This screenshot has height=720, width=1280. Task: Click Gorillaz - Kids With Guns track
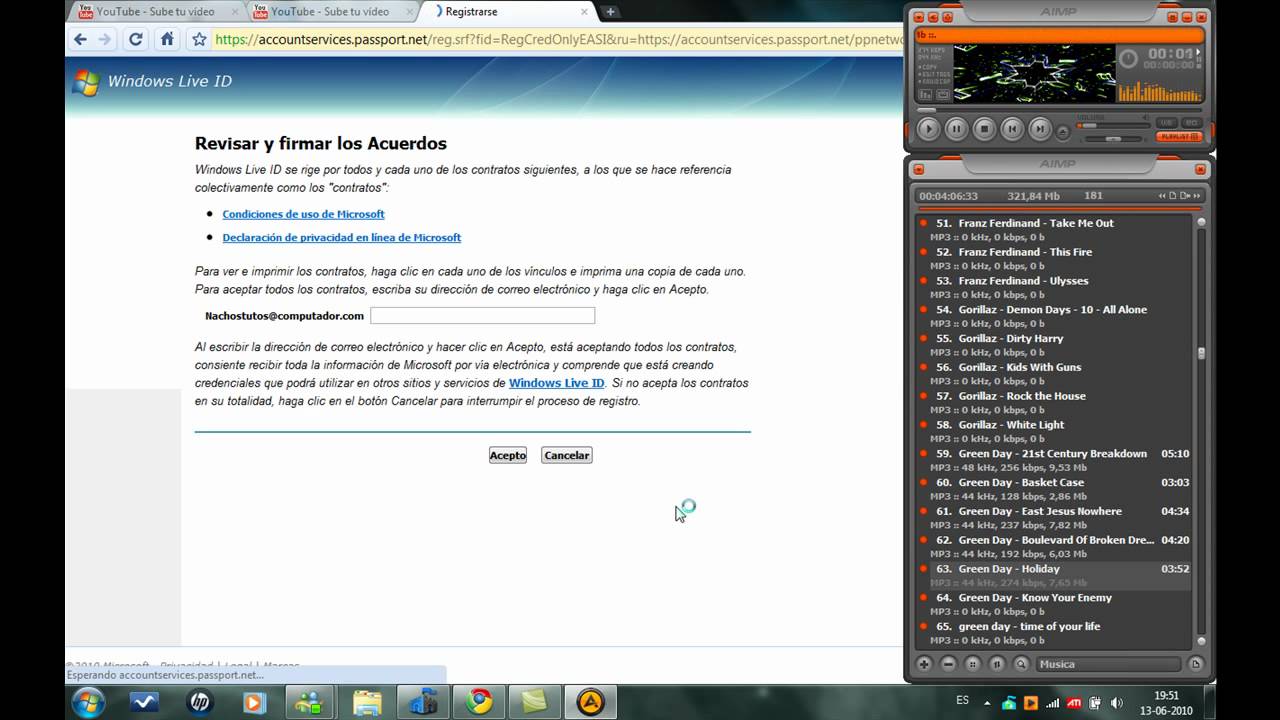[1054, 374]
